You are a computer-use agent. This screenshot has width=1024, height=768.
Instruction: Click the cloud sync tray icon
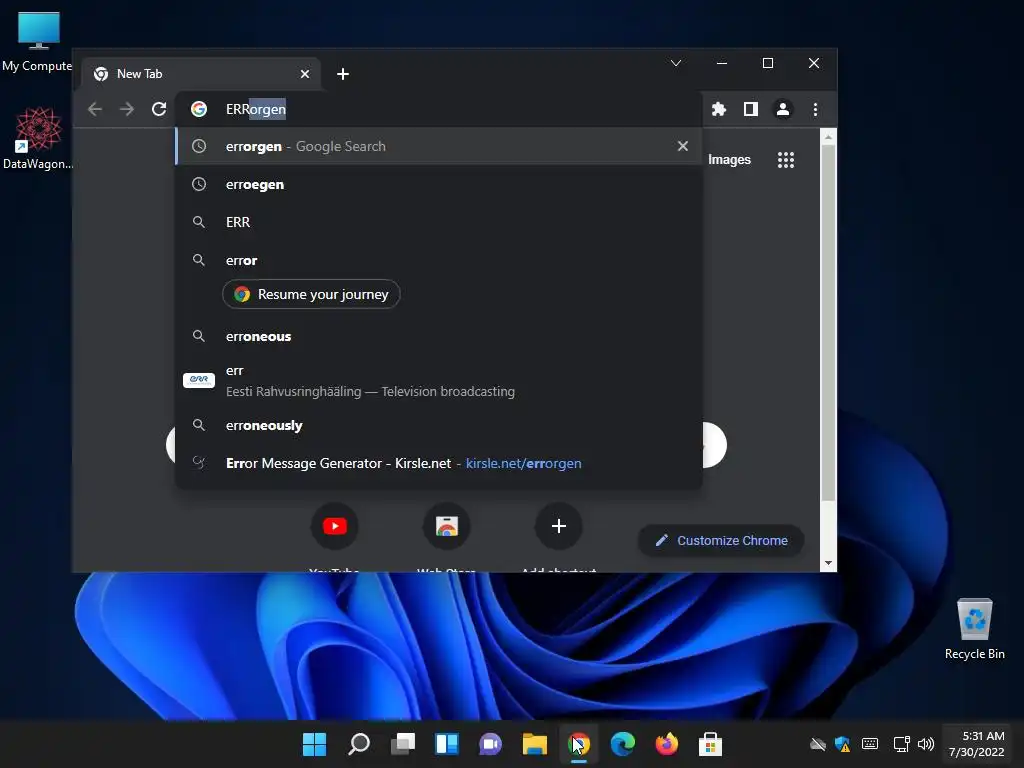pos(818,744)
